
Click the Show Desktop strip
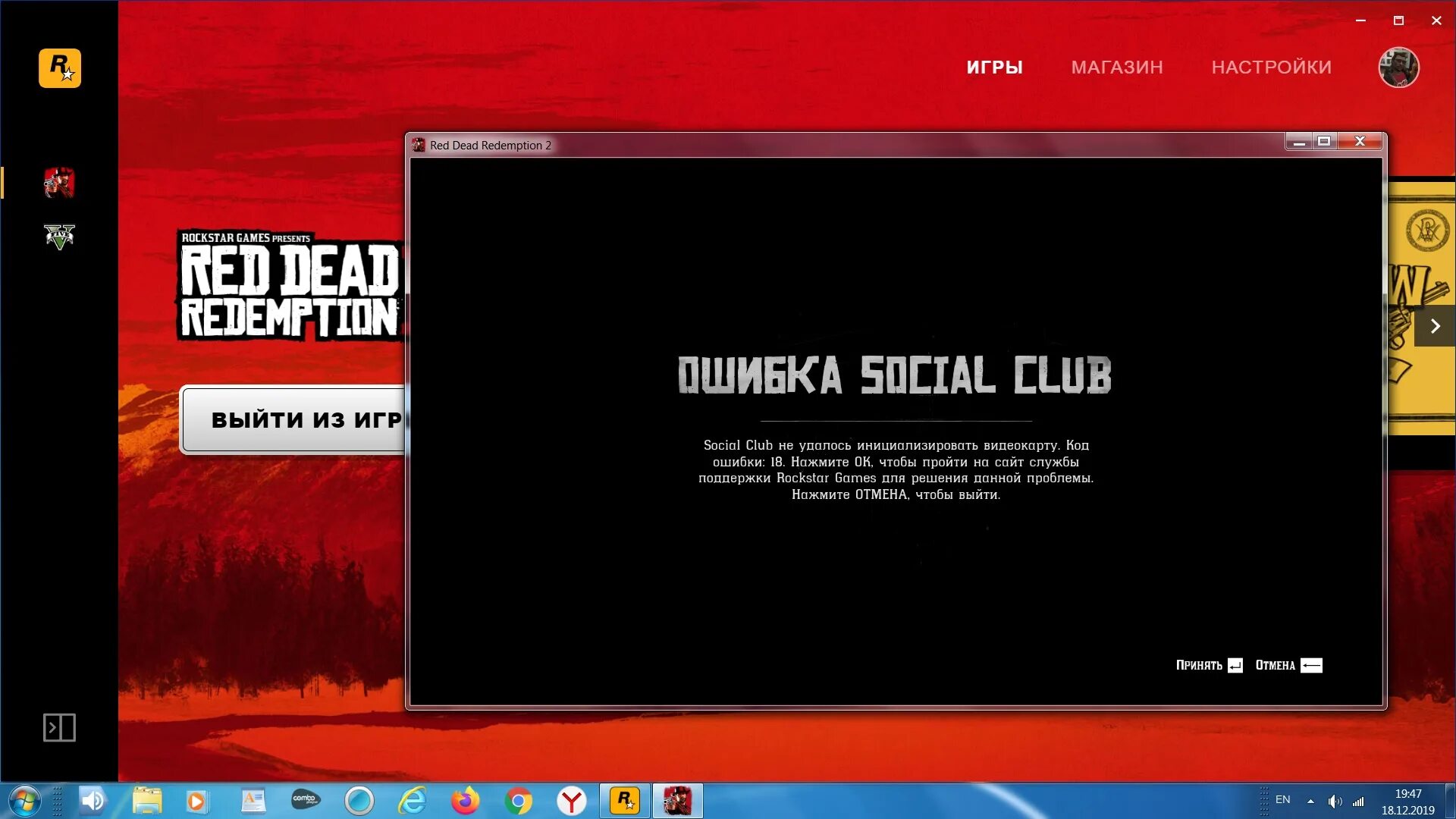(x=1450, y=801)
